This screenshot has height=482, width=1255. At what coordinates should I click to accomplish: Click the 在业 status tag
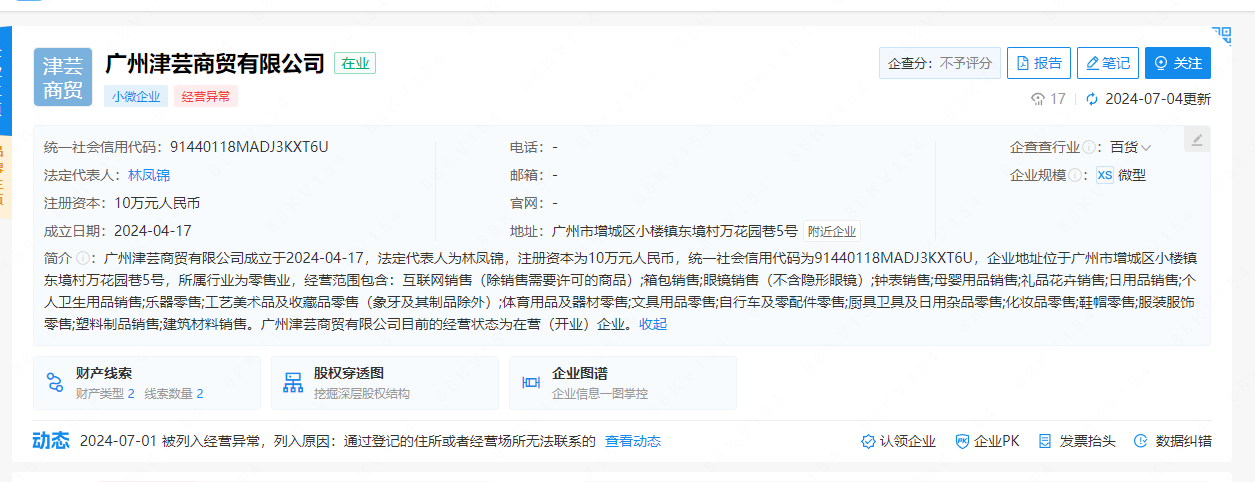pos(355,63)
